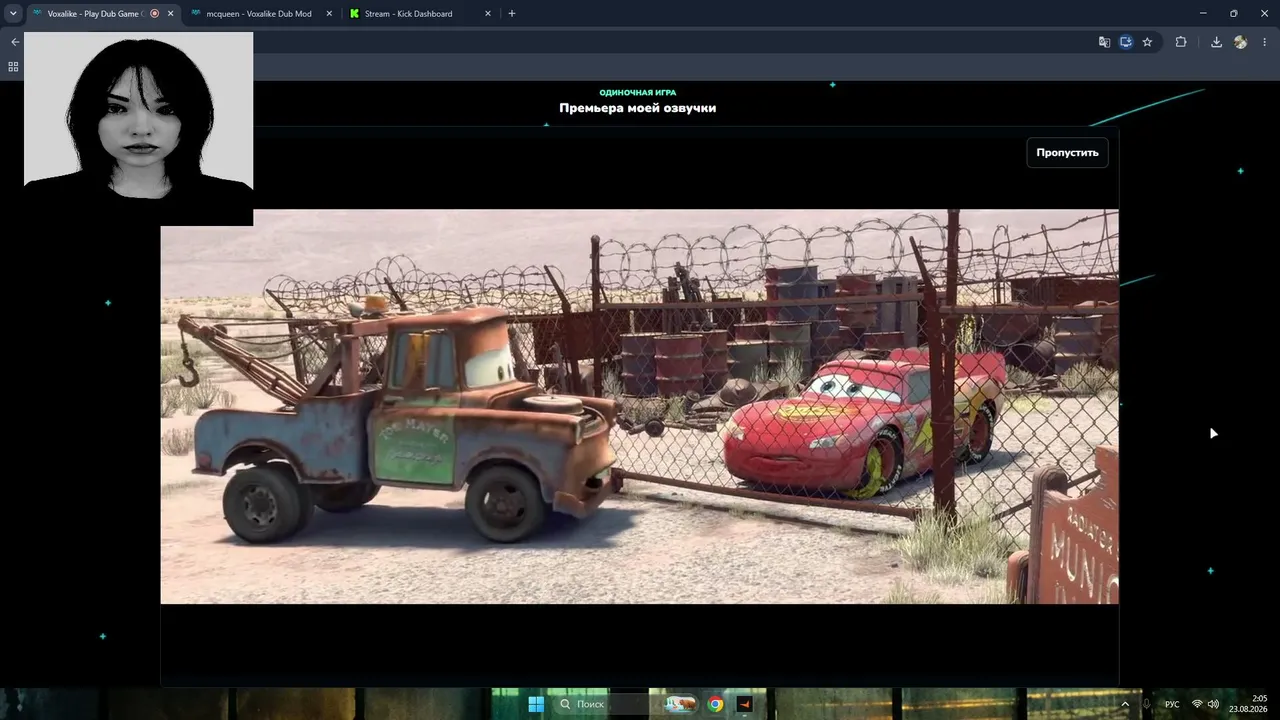Open the Chrome three-dot menu
Image resolution: width=1280 pixels, height=720 pixels.
(1264, 42)
